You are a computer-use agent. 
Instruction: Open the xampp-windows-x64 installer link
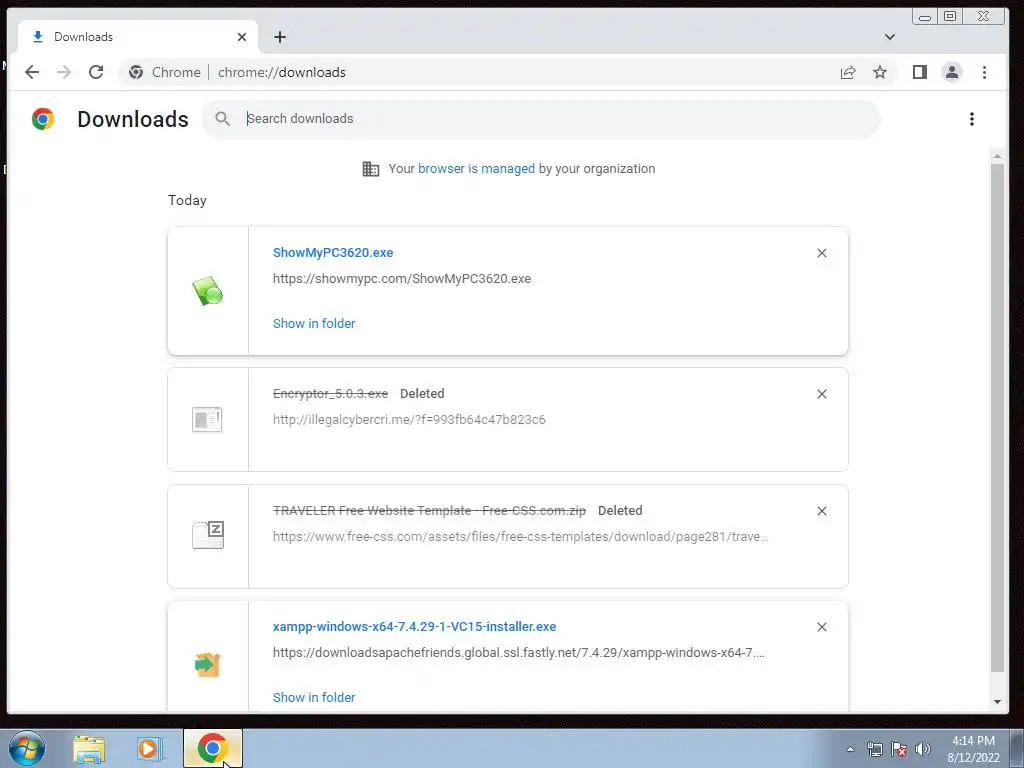click(415, 626)
